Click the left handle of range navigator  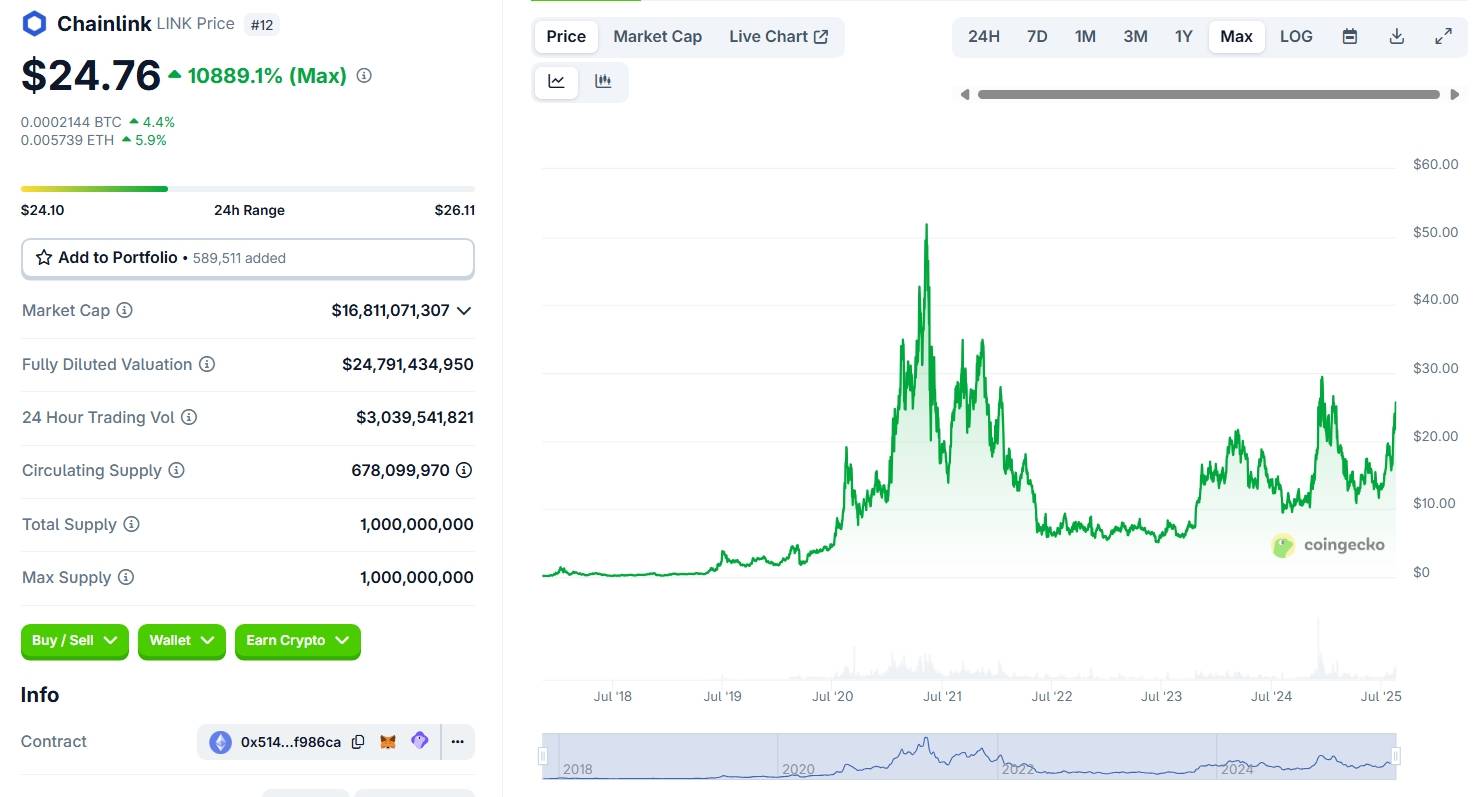(x=544, y=756)
